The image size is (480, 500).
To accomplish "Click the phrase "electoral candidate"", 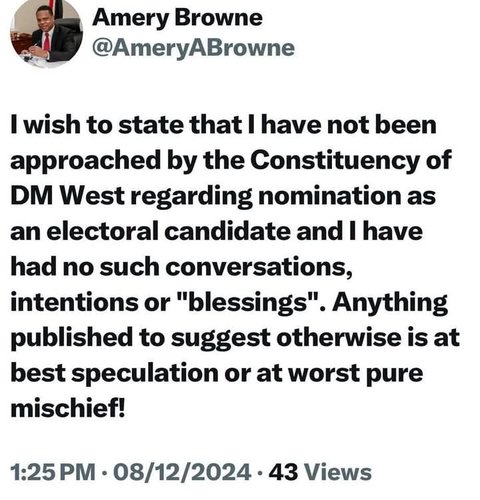I will coord(169,231).
